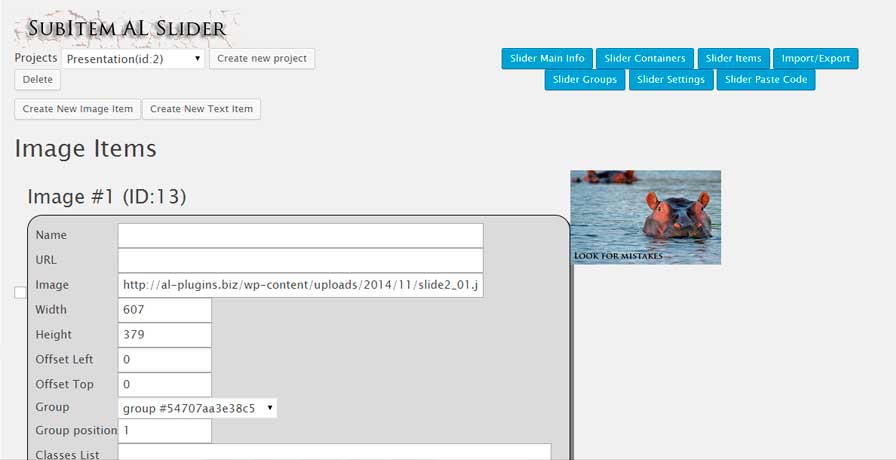
Task: Click the Name input field
Action: (301, 235)
